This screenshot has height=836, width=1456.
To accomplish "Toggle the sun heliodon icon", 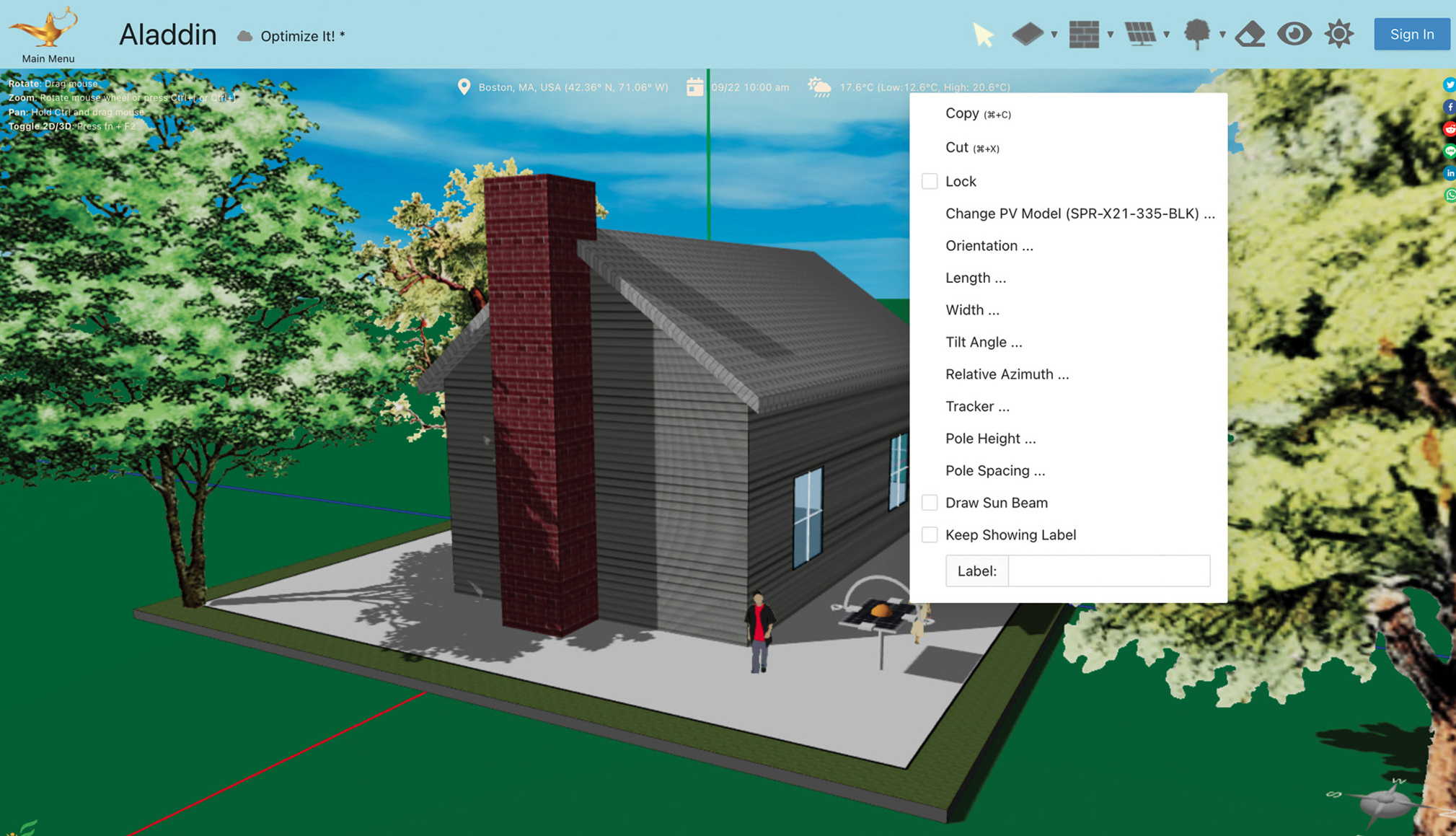I will pos(1339,34).
